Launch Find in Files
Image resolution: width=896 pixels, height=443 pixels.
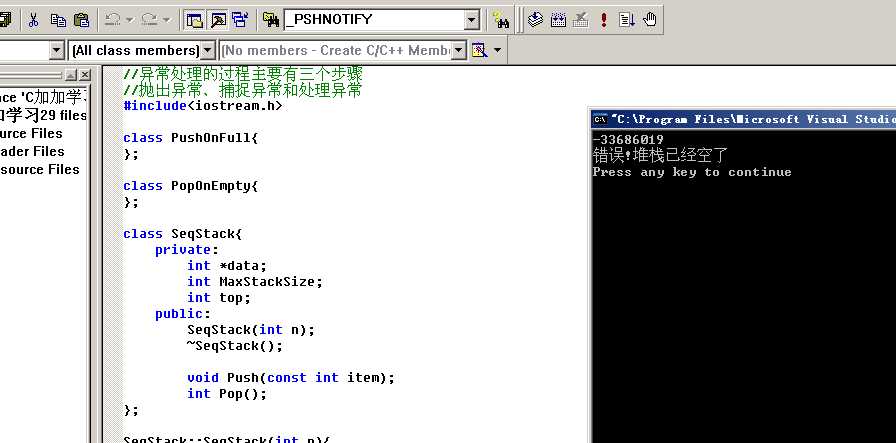[x=270, y=20]
